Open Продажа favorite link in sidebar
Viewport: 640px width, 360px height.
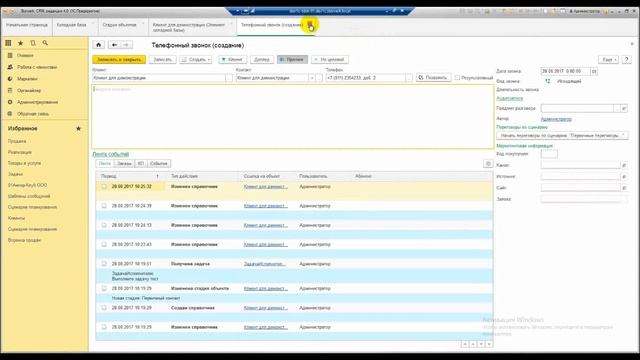[x=17, y=141]
